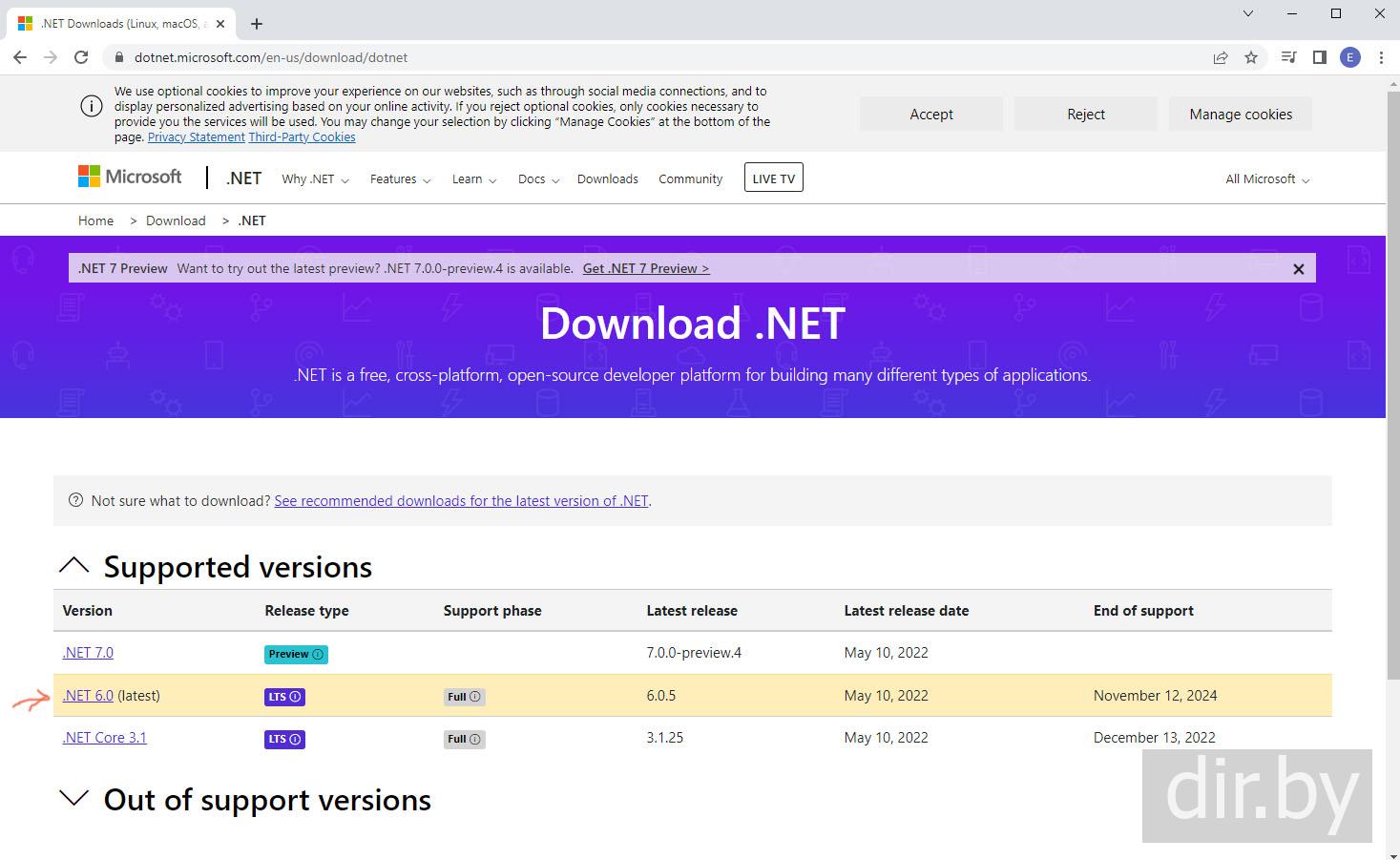This screenshot has width=1400, height=860.
Task: Click the Full badge in the .NET Core 3.1 row
Action: (x=464, y=739)
